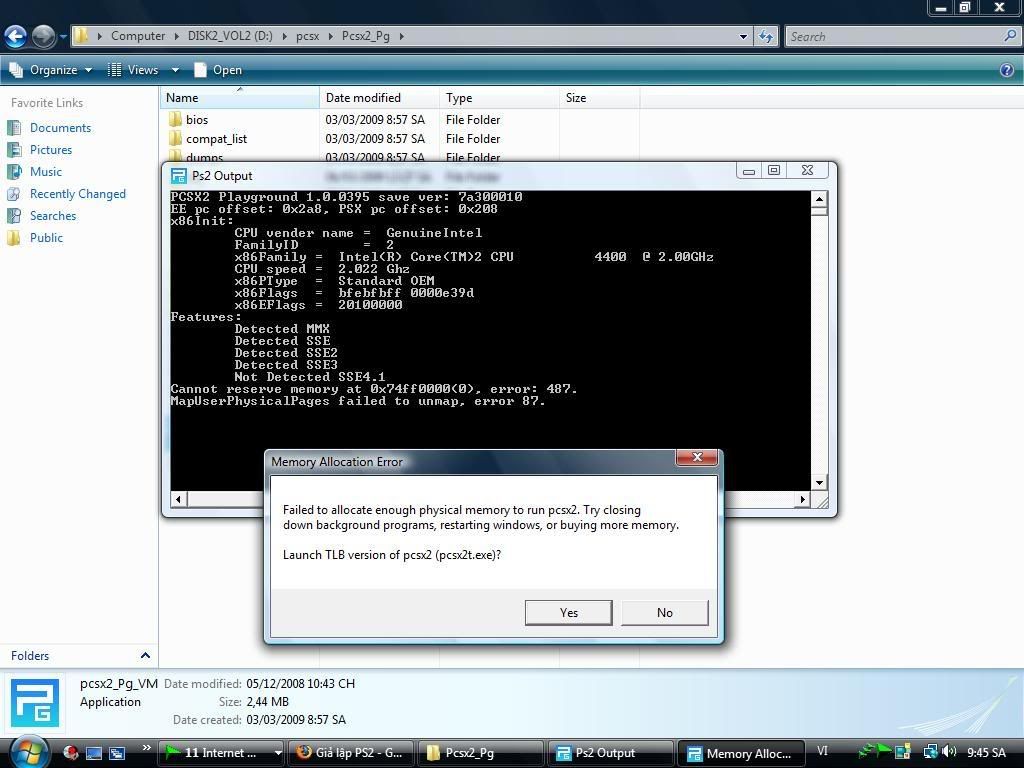1024x768 pixels.
Task: Open Music favorite link
Action: click(x=46, y=172)
